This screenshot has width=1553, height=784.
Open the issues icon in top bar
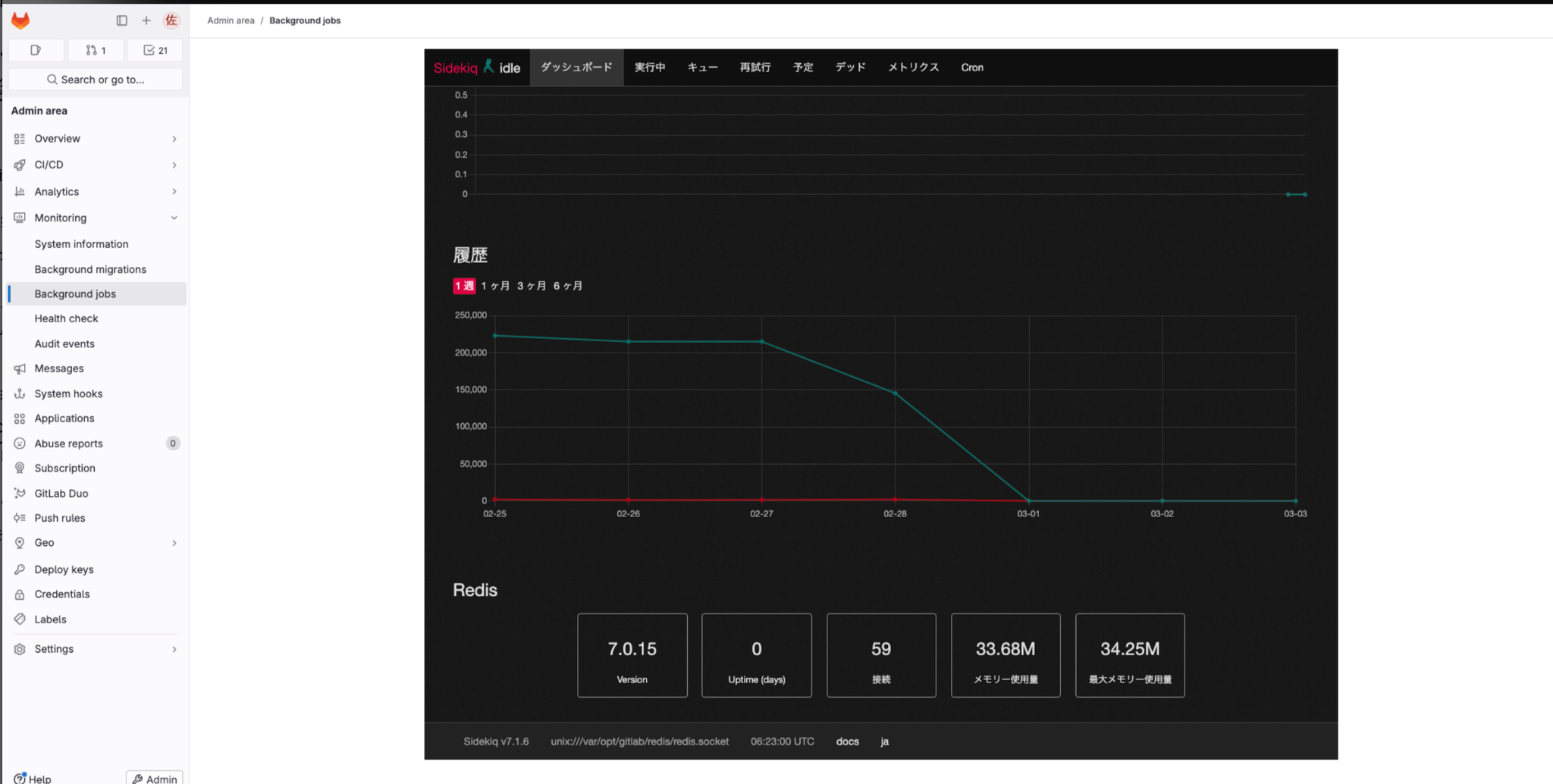pyautogui.click(x=36, y=50)
